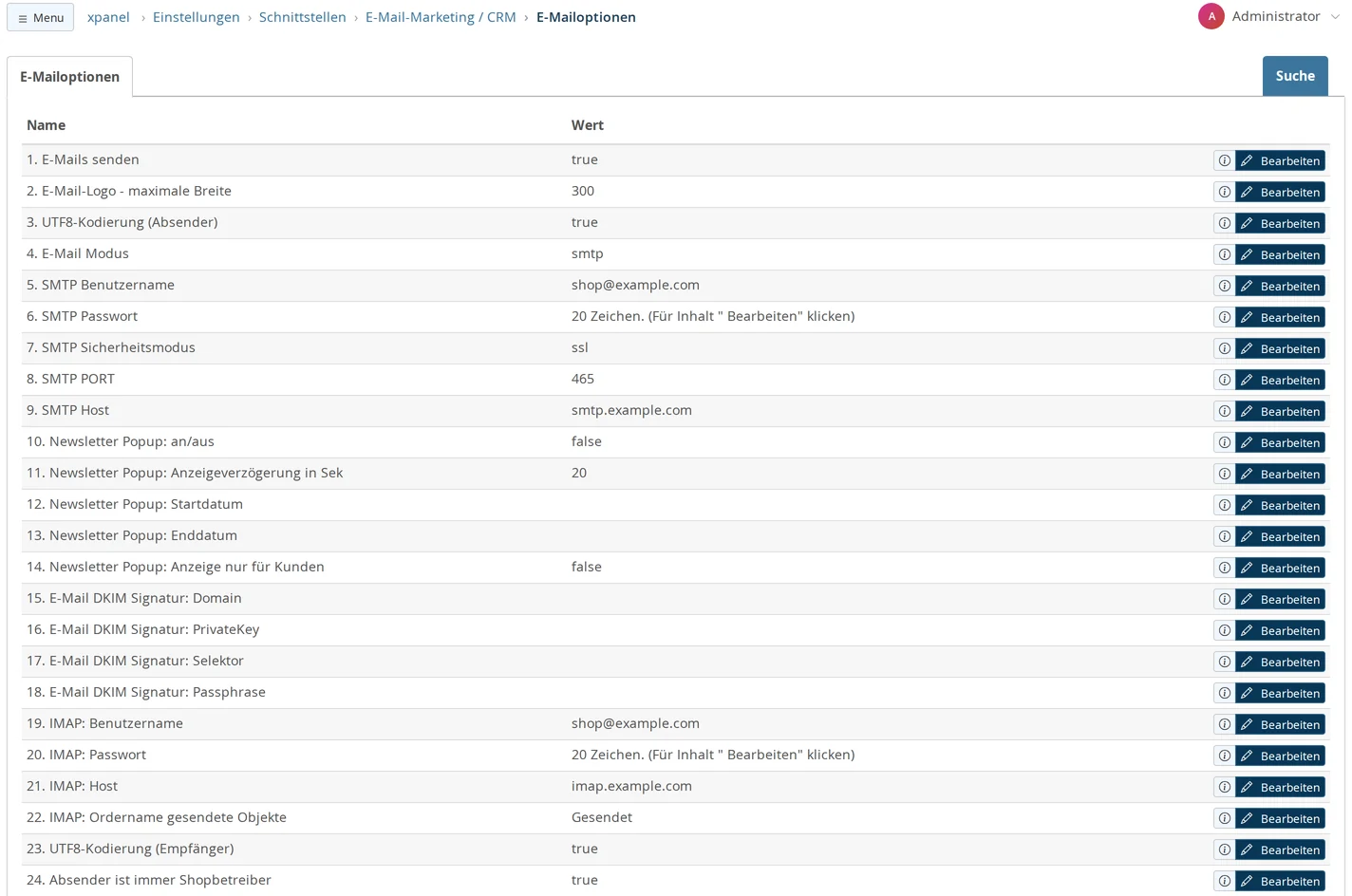
Task: Click Bearbeiten for DKIM Signatur: Passphrase
Action: [x=1280, y=693]
